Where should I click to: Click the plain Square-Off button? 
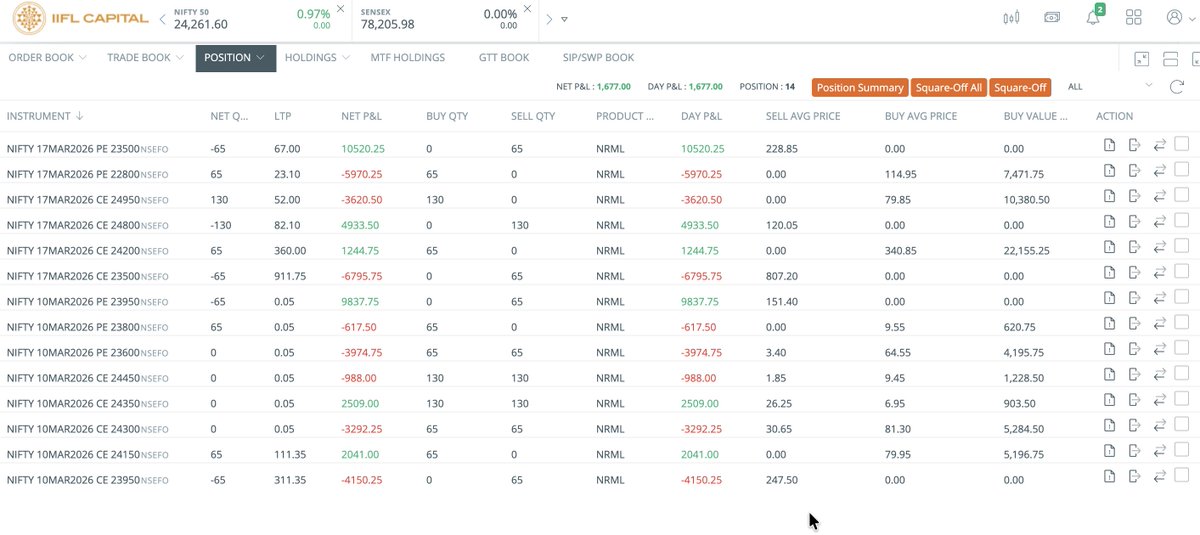[x=1020, y=87]
